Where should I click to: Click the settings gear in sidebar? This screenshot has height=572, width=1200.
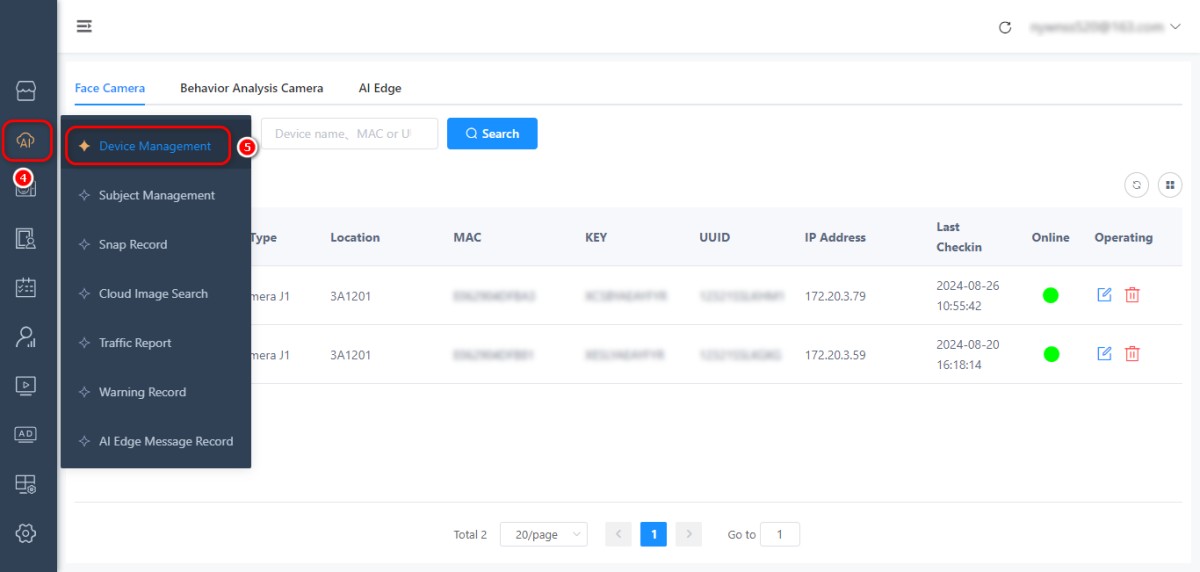point(27,533)
